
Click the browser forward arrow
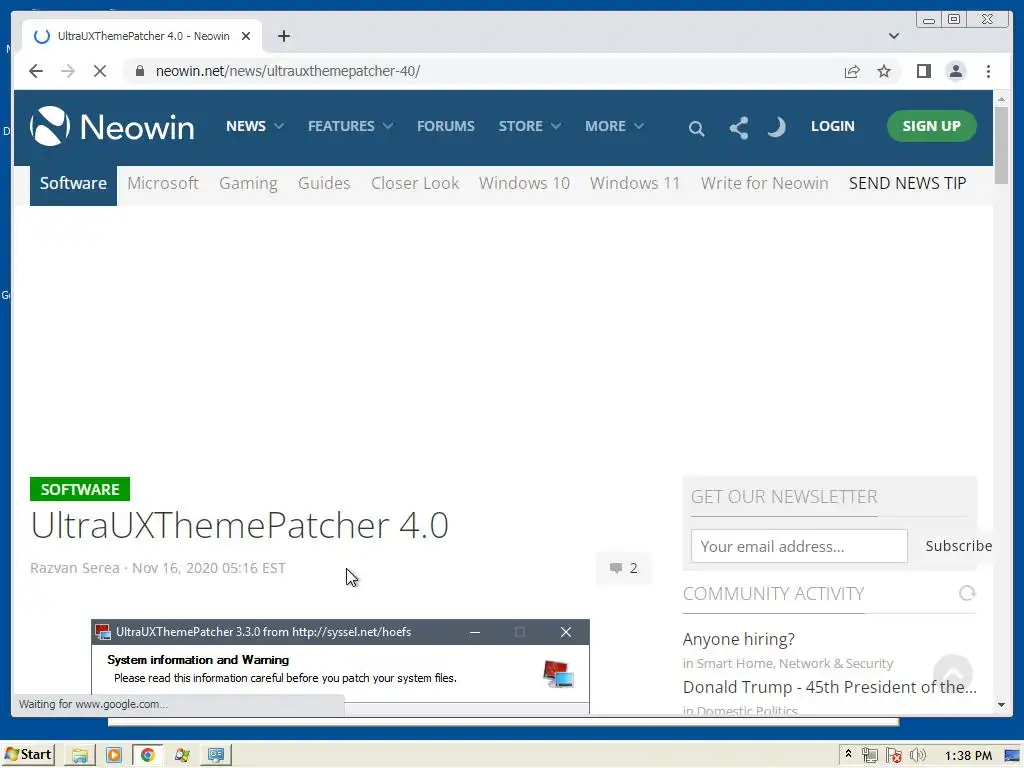68,71
